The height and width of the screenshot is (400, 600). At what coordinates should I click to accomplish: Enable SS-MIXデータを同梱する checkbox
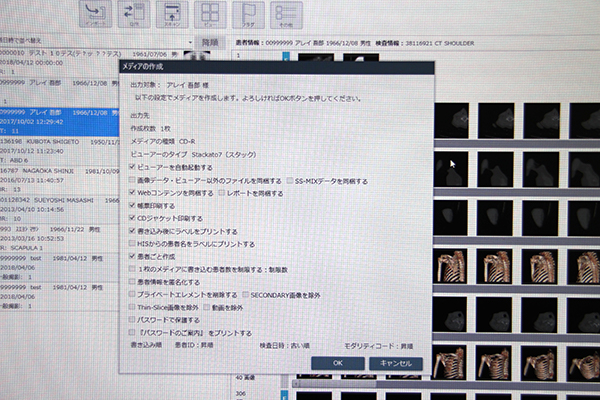(x=290, y=181)
